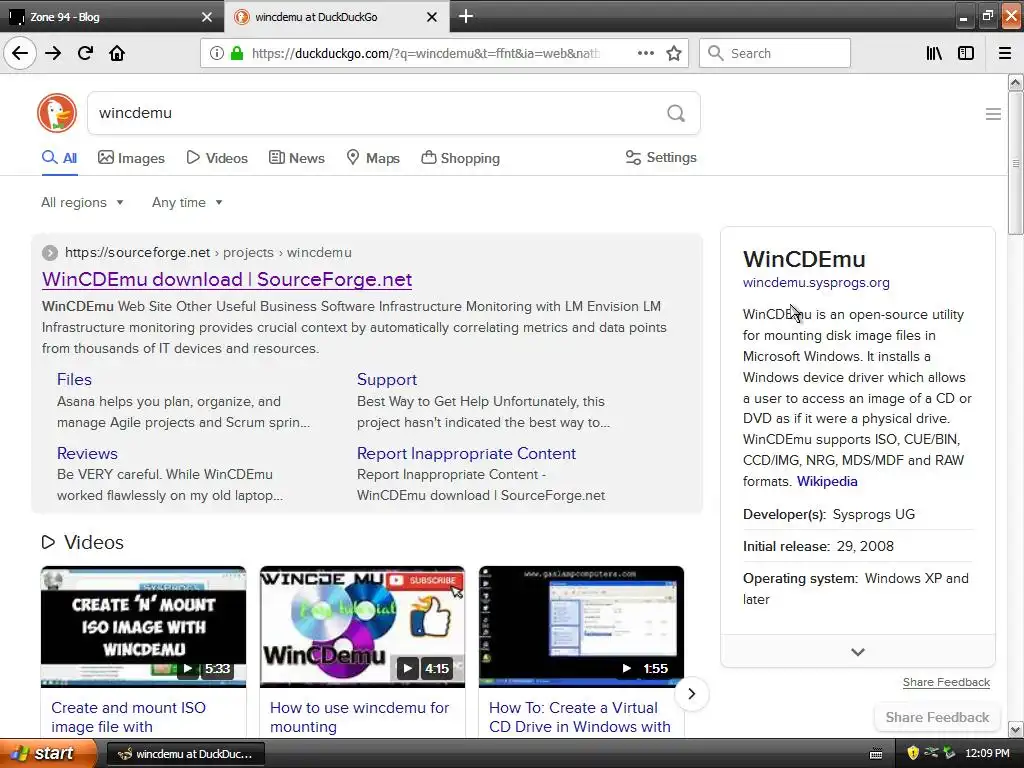This screenshot has height=768, width=1024.
Task: Play the 5:33 Create 'N' Mount video
Action: pyautogui.click(x=144, y=626)
